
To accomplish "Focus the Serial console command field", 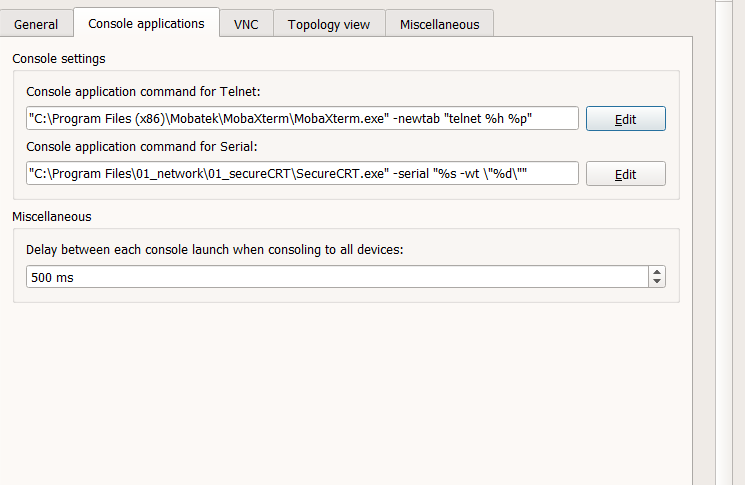I will point(302,174).
